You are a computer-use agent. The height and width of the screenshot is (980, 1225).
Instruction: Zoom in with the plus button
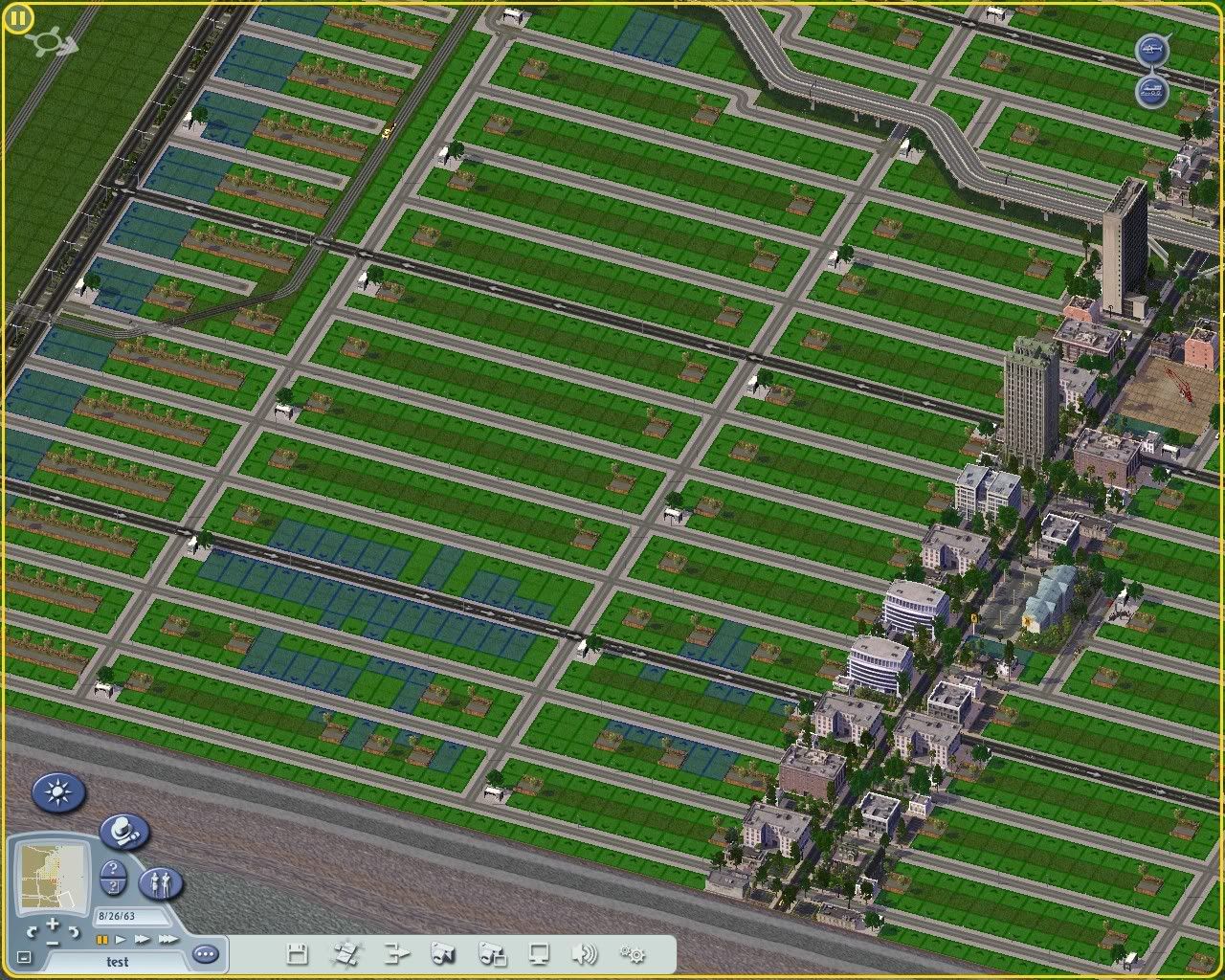click(x=53, y=924)
